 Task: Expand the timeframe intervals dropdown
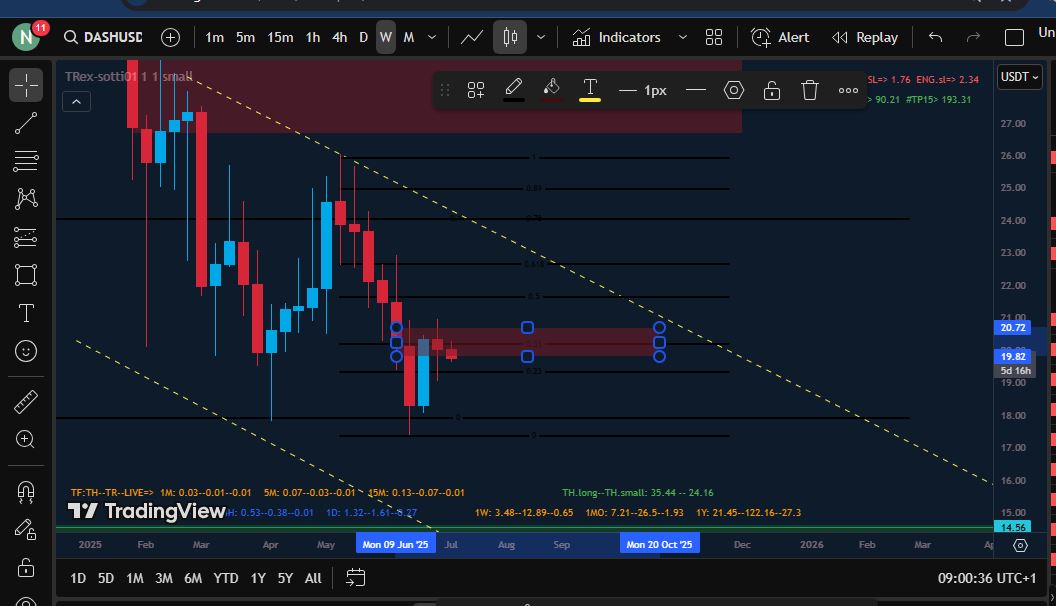point(432,37)
